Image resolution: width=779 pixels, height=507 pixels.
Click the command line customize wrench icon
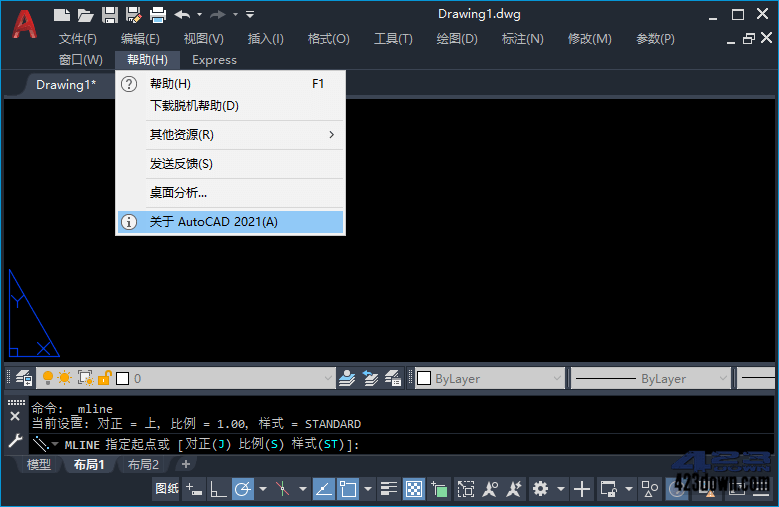(15, 440)
